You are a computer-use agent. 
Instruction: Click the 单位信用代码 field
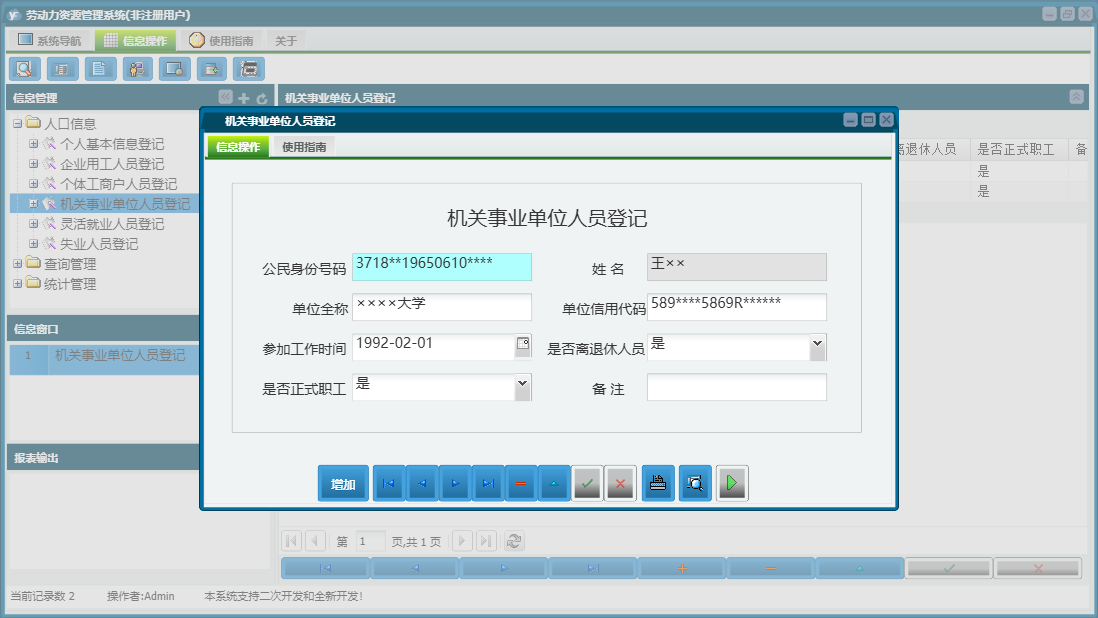tap(737, 307)
